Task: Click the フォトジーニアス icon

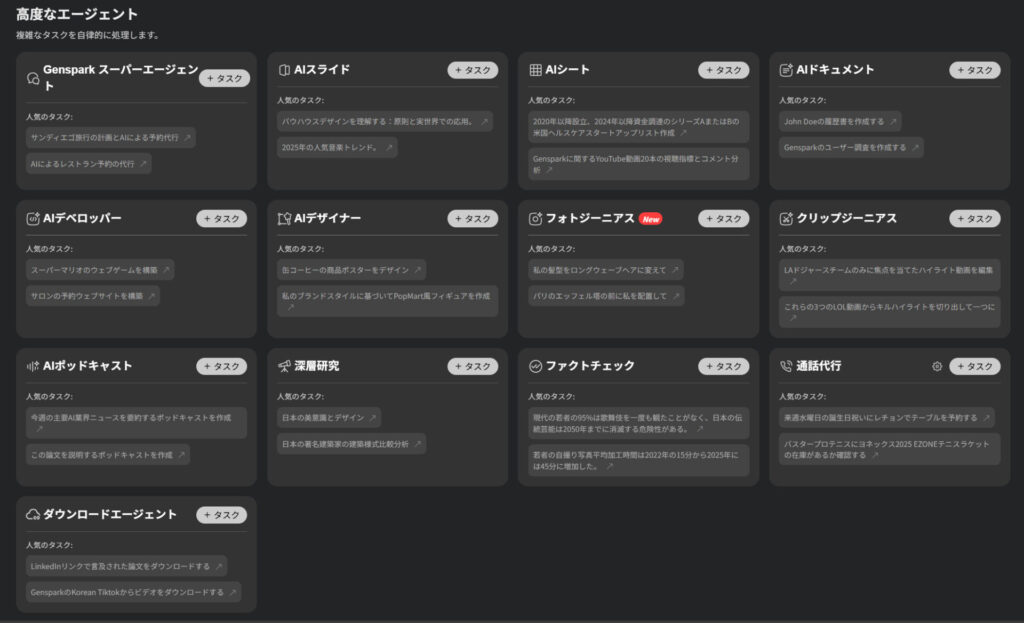Action: click(x=535, y=218)
